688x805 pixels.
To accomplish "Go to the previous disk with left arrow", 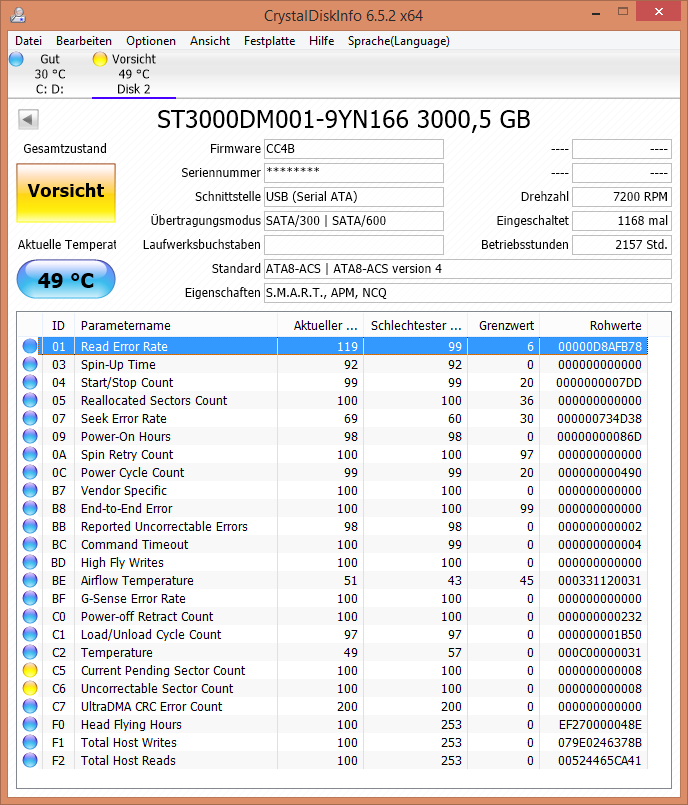I will pyautogui.click(x=28, y=120).
